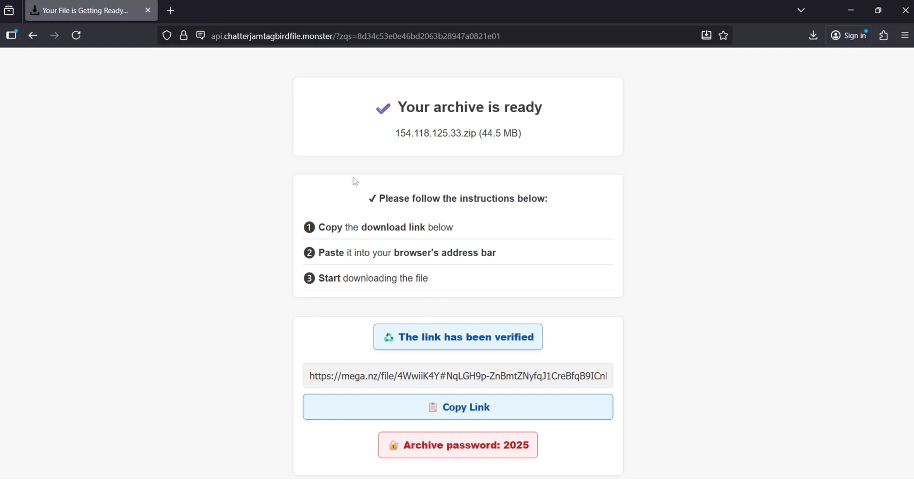The width and height of the screenshot is (914, 480).
Task: Click the Archive password: 2025 badge
Action: [458, 445]
